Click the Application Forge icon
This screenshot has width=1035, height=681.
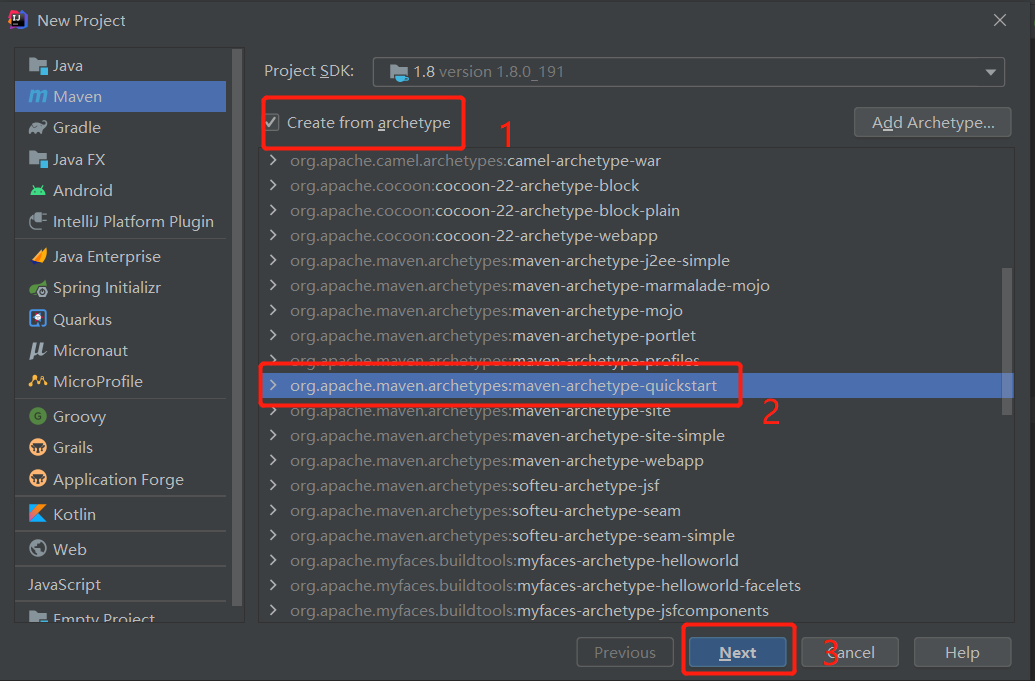tap(38, 479)
